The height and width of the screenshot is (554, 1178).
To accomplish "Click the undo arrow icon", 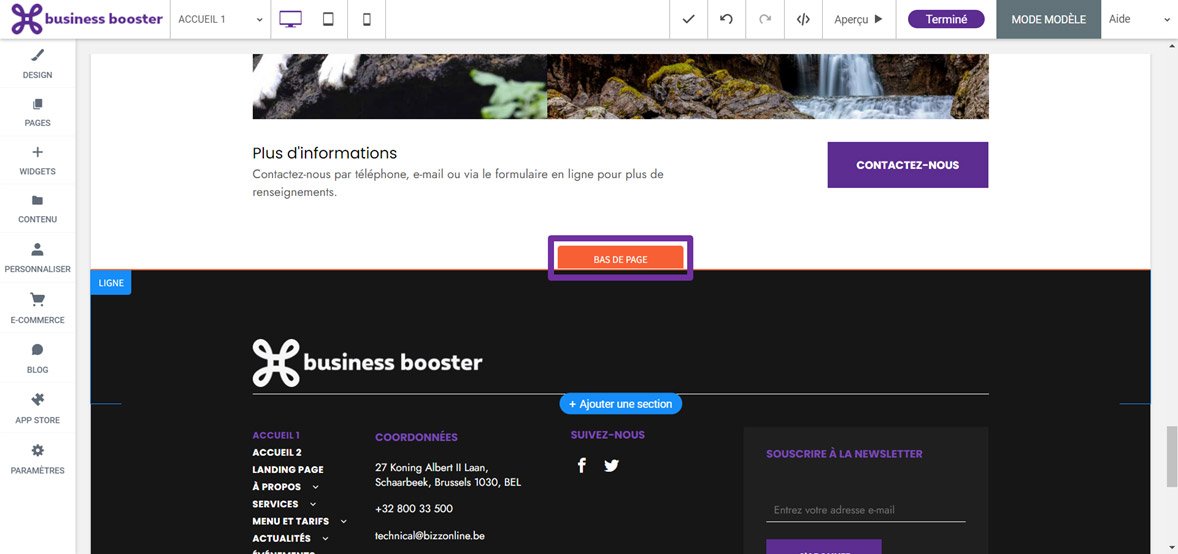I will click(726, 19).
